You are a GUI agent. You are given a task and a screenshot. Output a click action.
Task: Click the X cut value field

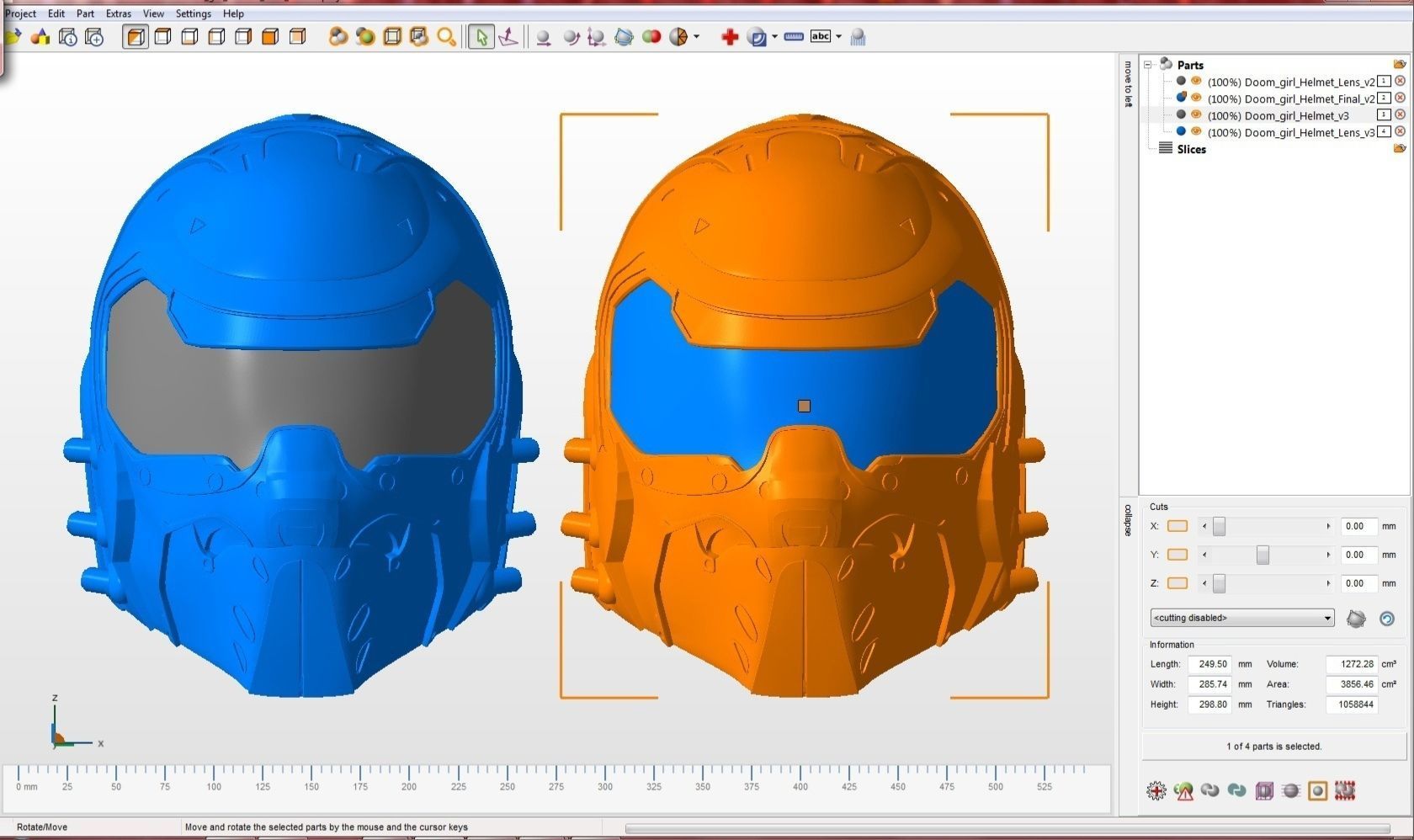[1358, 526]
